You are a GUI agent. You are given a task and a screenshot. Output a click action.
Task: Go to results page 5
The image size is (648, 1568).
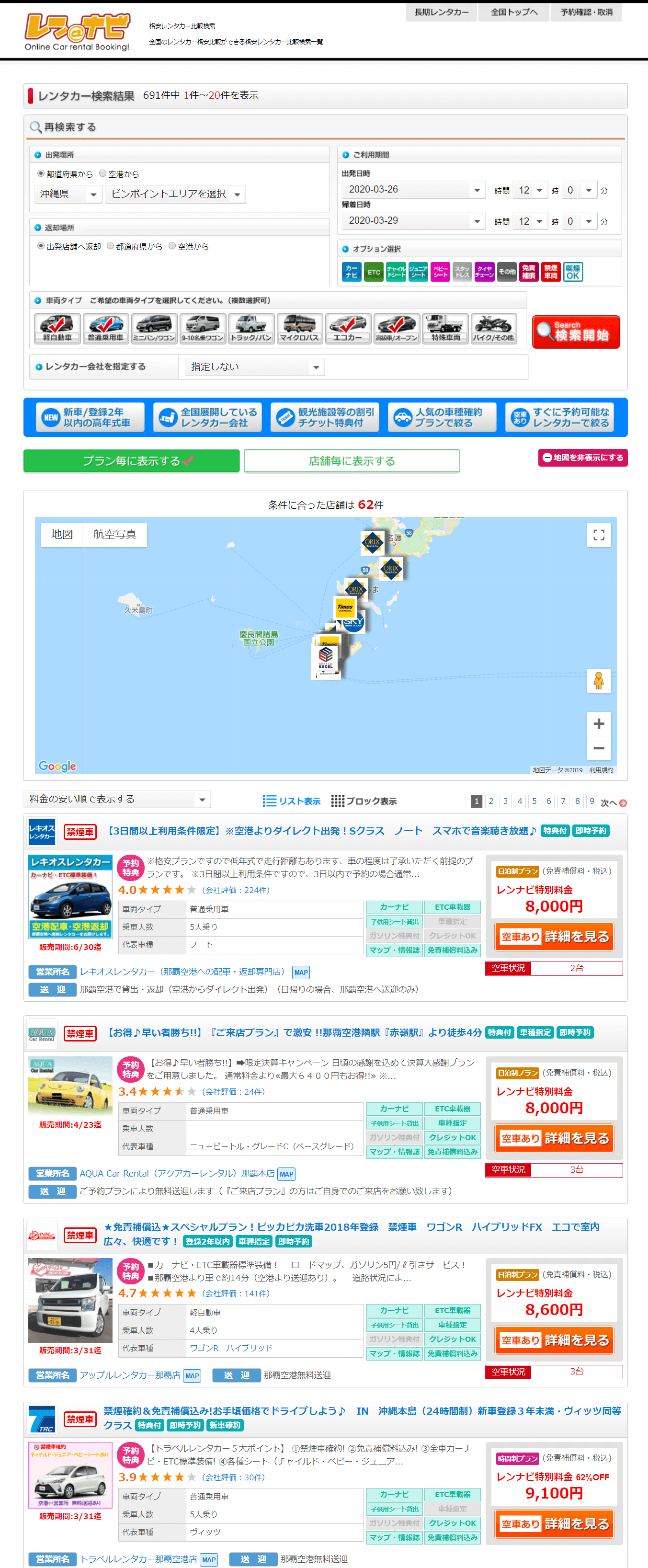click(534, 801)
